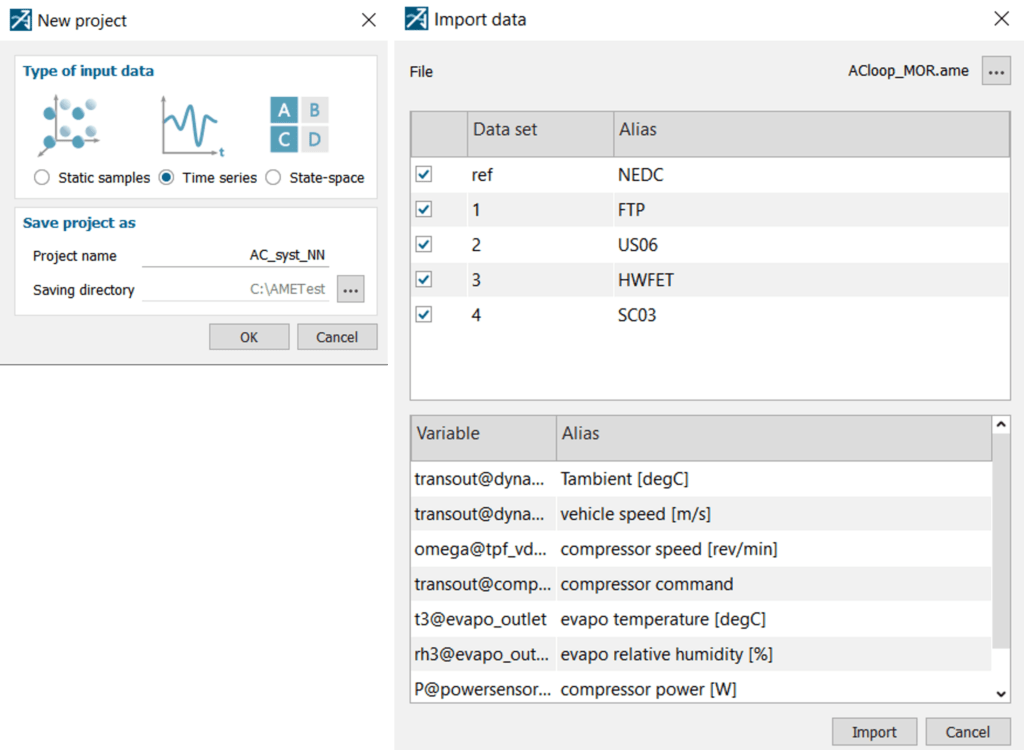Close the New project dialog
Screen dimensions: 1024x750
pos(369,20)
